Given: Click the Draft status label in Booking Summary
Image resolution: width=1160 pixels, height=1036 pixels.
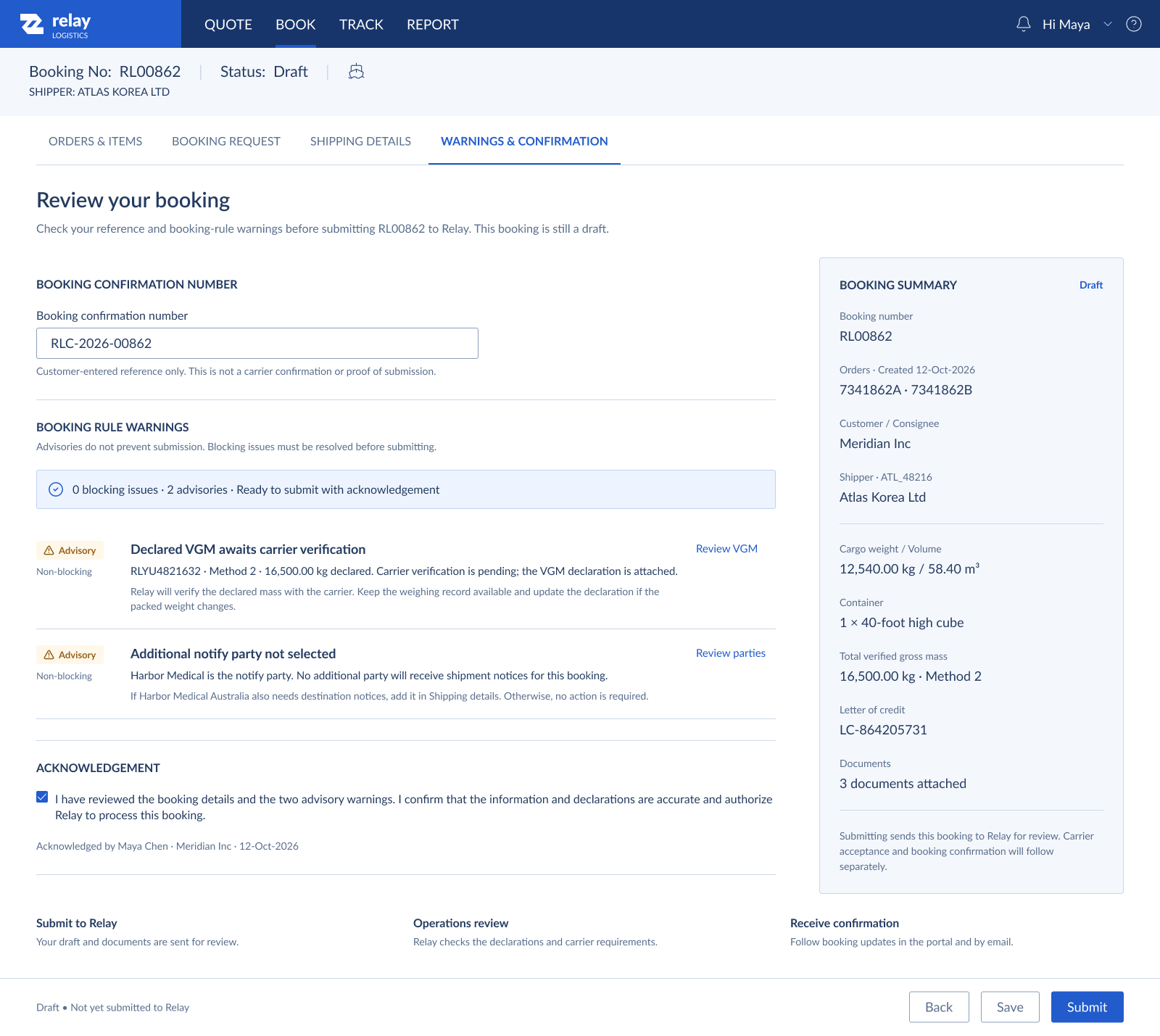Looking at the screenshot, I should coord(1091,285).
